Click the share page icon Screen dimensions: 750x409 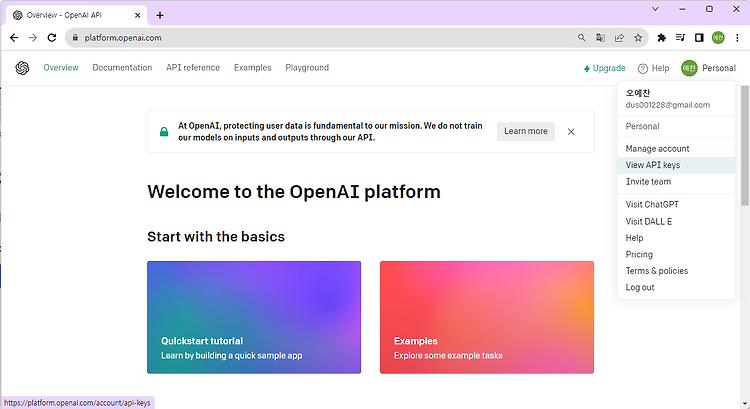point(619,38)
